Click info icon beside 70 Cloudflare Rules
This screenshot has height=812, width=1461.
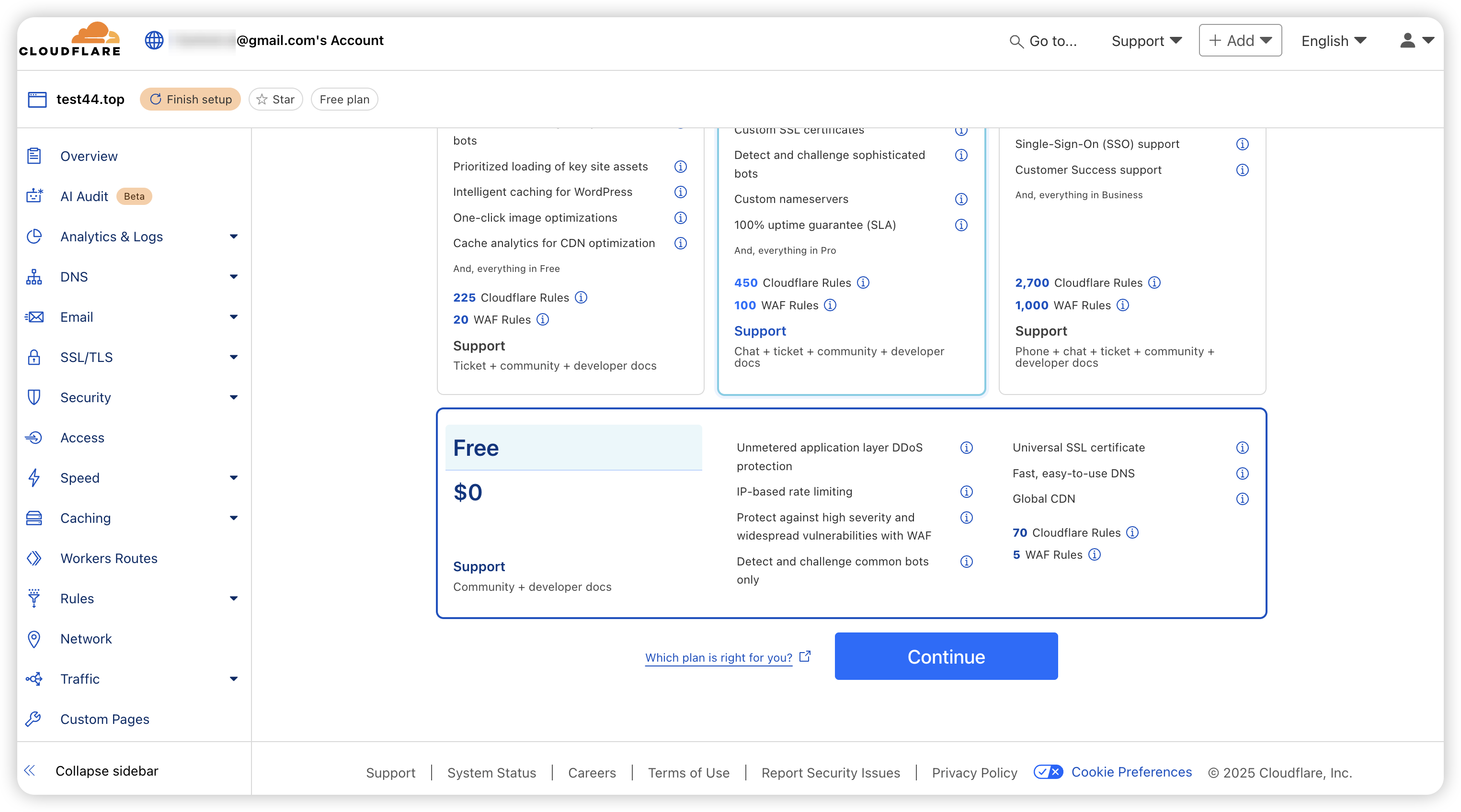click(x=1132, y=532)
